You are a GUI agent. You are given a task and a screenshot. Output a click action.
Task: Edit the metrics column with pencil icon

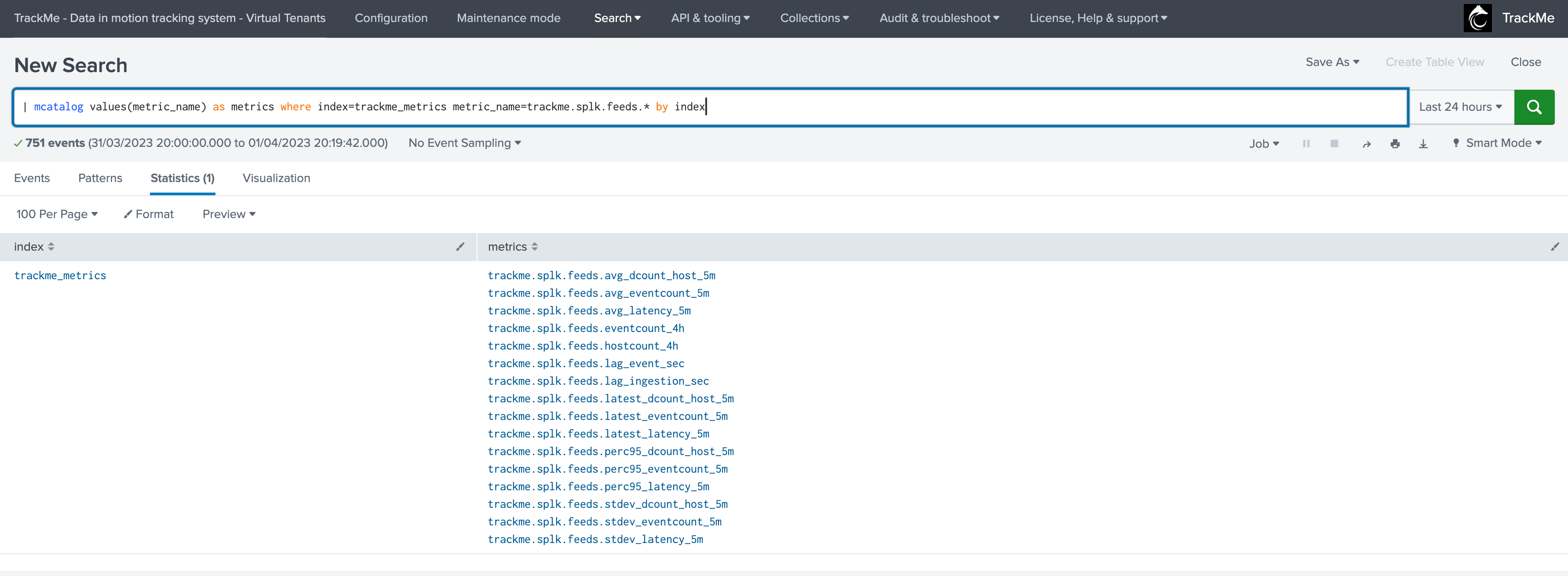pyautogui.click(x=1555, y=247)
